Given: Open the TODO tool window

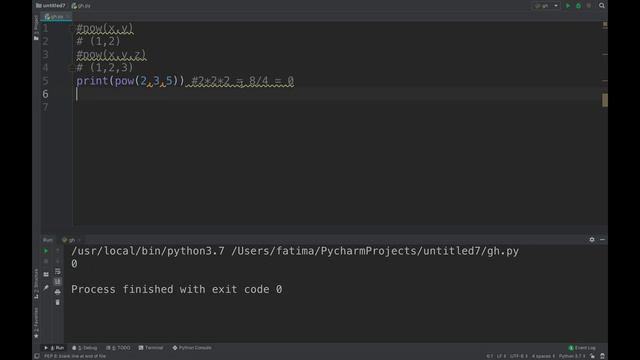Looking at the screenshot, I should (118, 348).
